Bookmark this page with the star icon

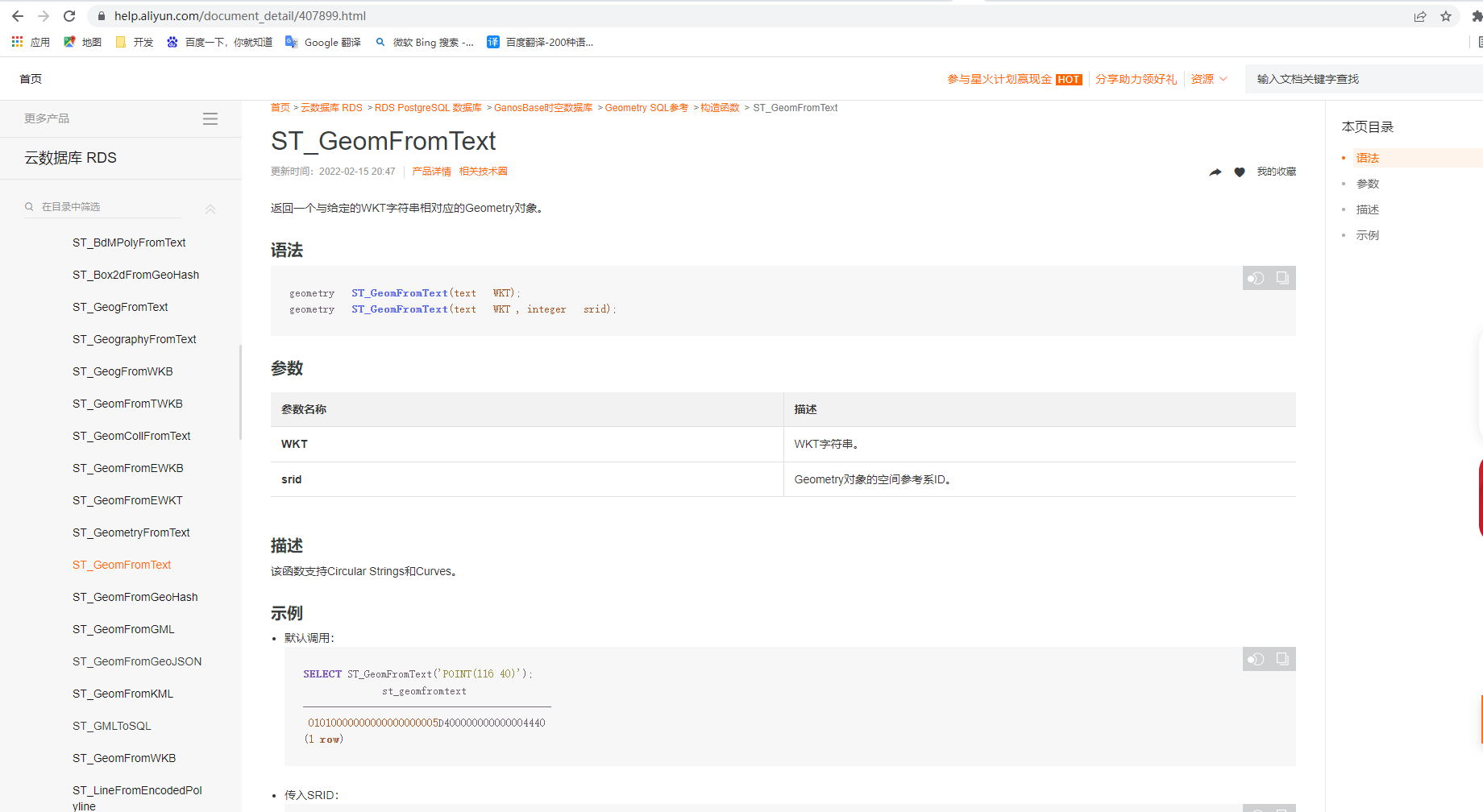pos(1446,16)
